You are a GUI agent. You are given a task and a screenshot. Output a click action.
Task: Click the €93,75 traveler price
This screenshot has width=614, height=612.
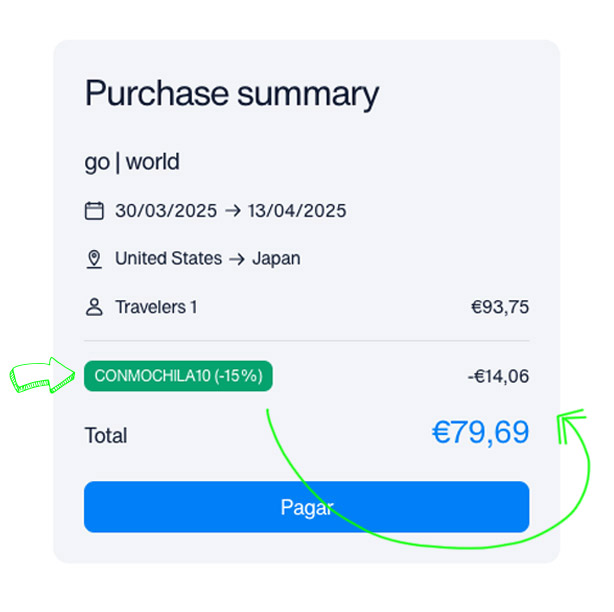tap(500, 307)
